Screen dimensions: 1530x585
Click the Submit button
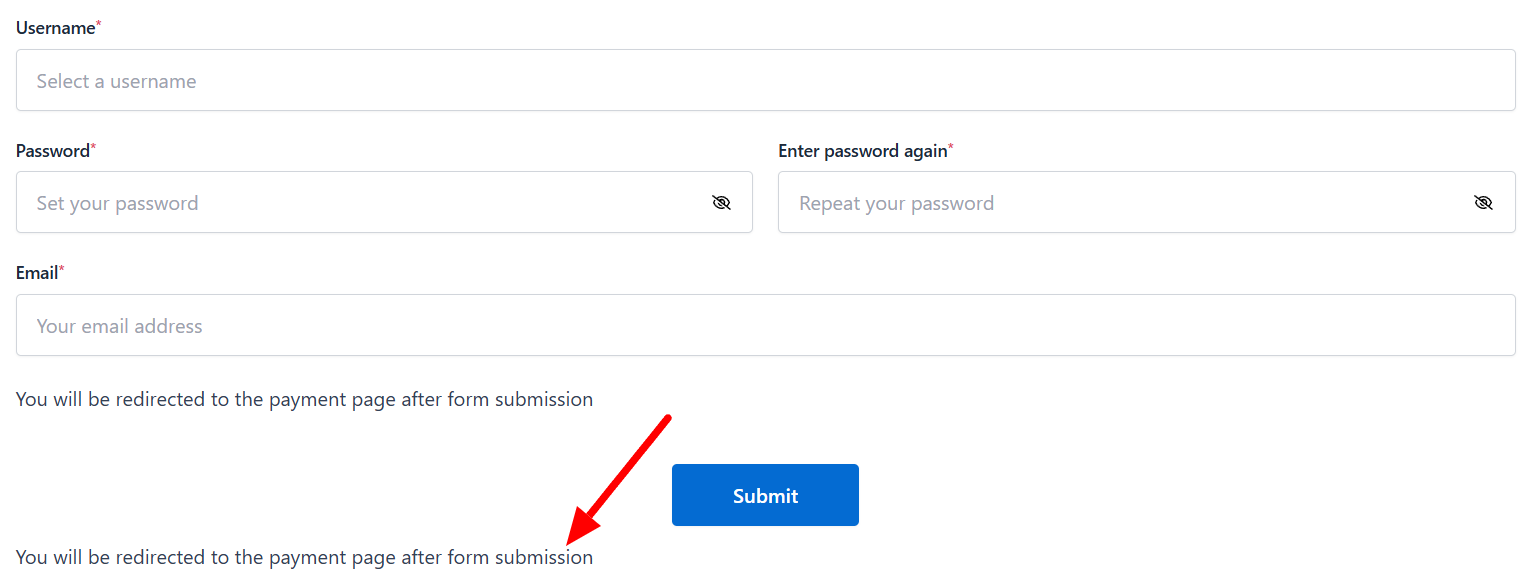pos(765,495)
